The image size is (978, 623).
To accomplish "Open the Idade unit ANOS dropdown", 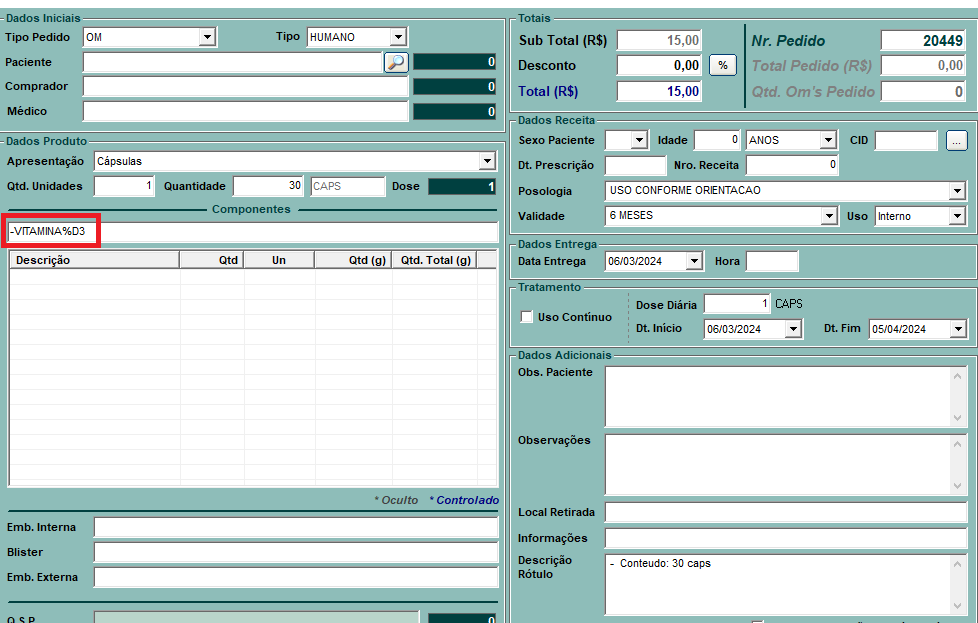I will pyautogui.click(x=827, y=141).
